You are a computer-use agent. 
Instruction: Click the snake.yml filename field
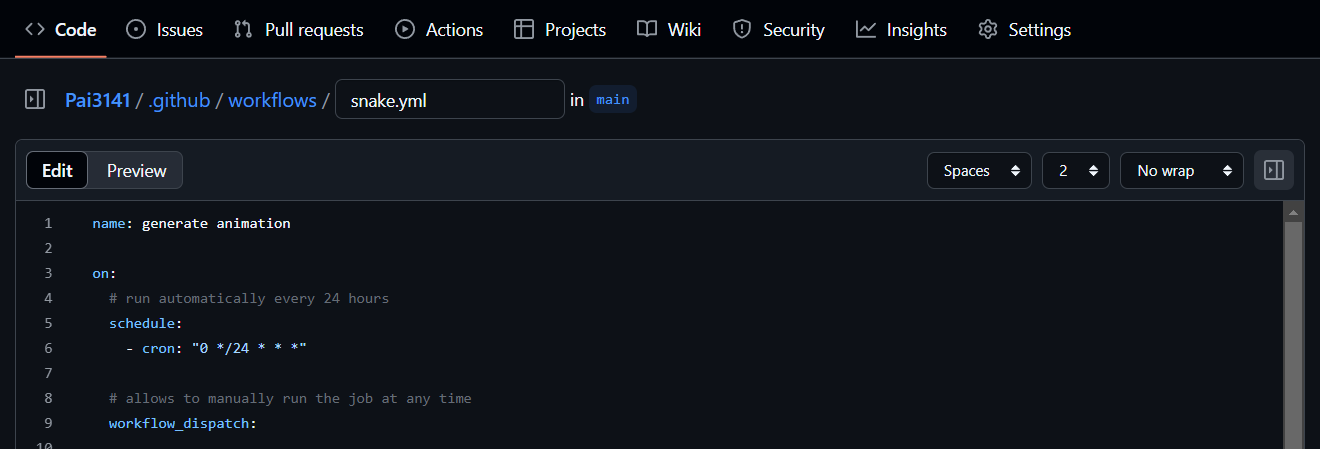point(449,100)
